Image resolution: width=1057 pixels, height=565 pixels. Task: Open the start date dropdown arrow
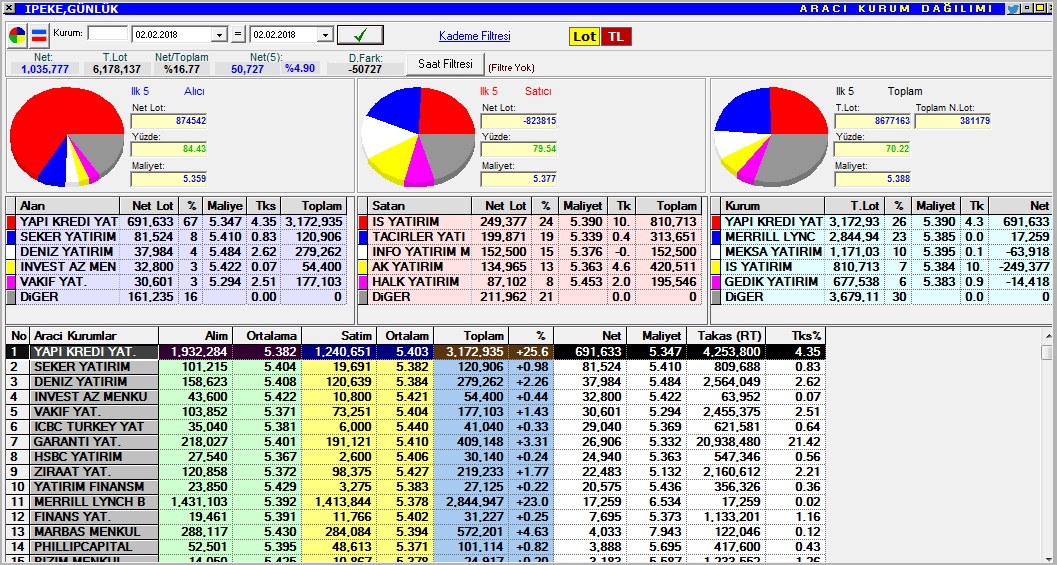pos(220,34)
